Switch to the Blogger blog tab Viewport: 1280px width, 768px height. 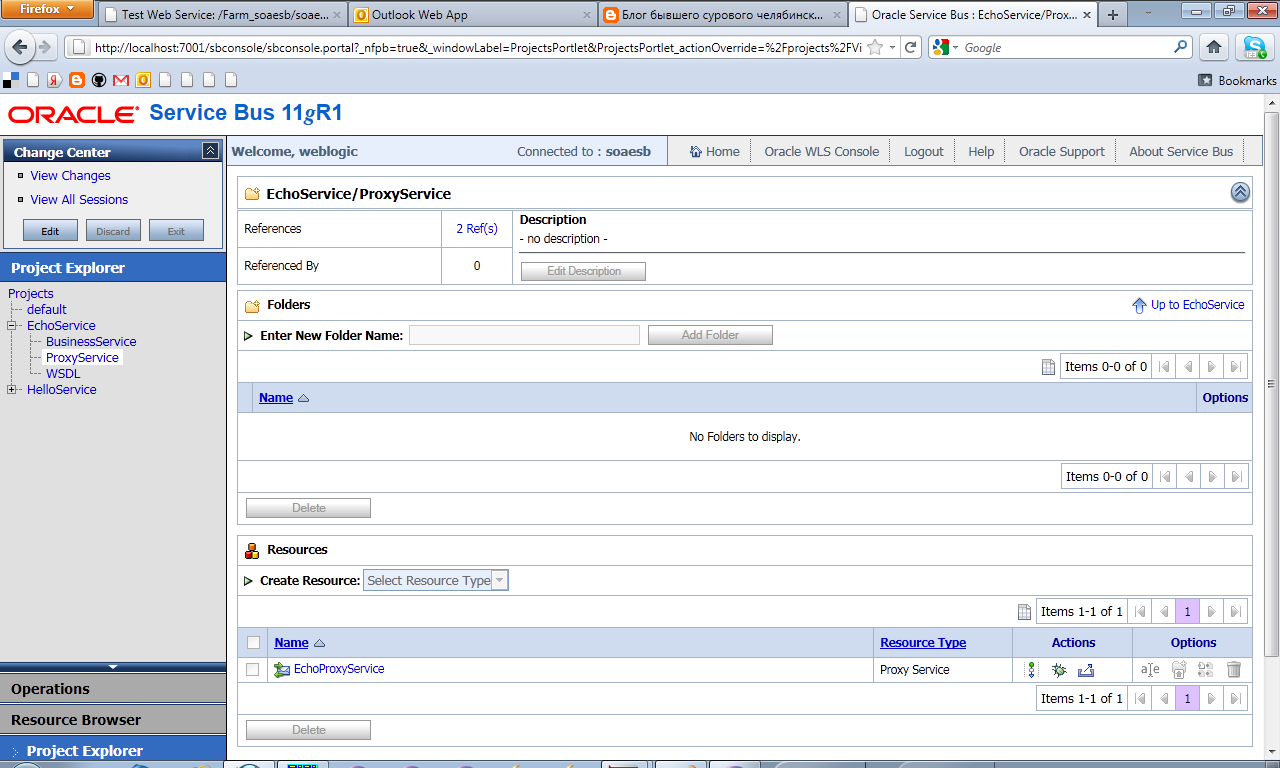[x=723, y=15]
